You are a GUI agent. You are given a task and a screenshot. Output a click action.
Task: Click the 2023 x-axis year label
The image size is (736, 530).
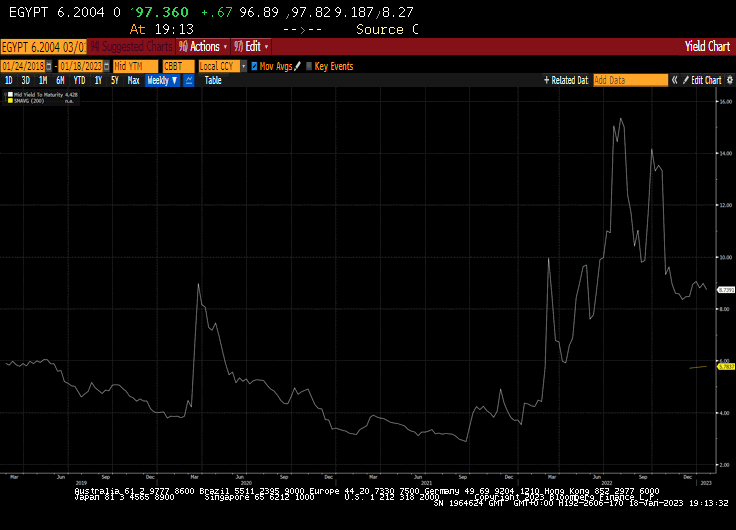pos(706,483)
